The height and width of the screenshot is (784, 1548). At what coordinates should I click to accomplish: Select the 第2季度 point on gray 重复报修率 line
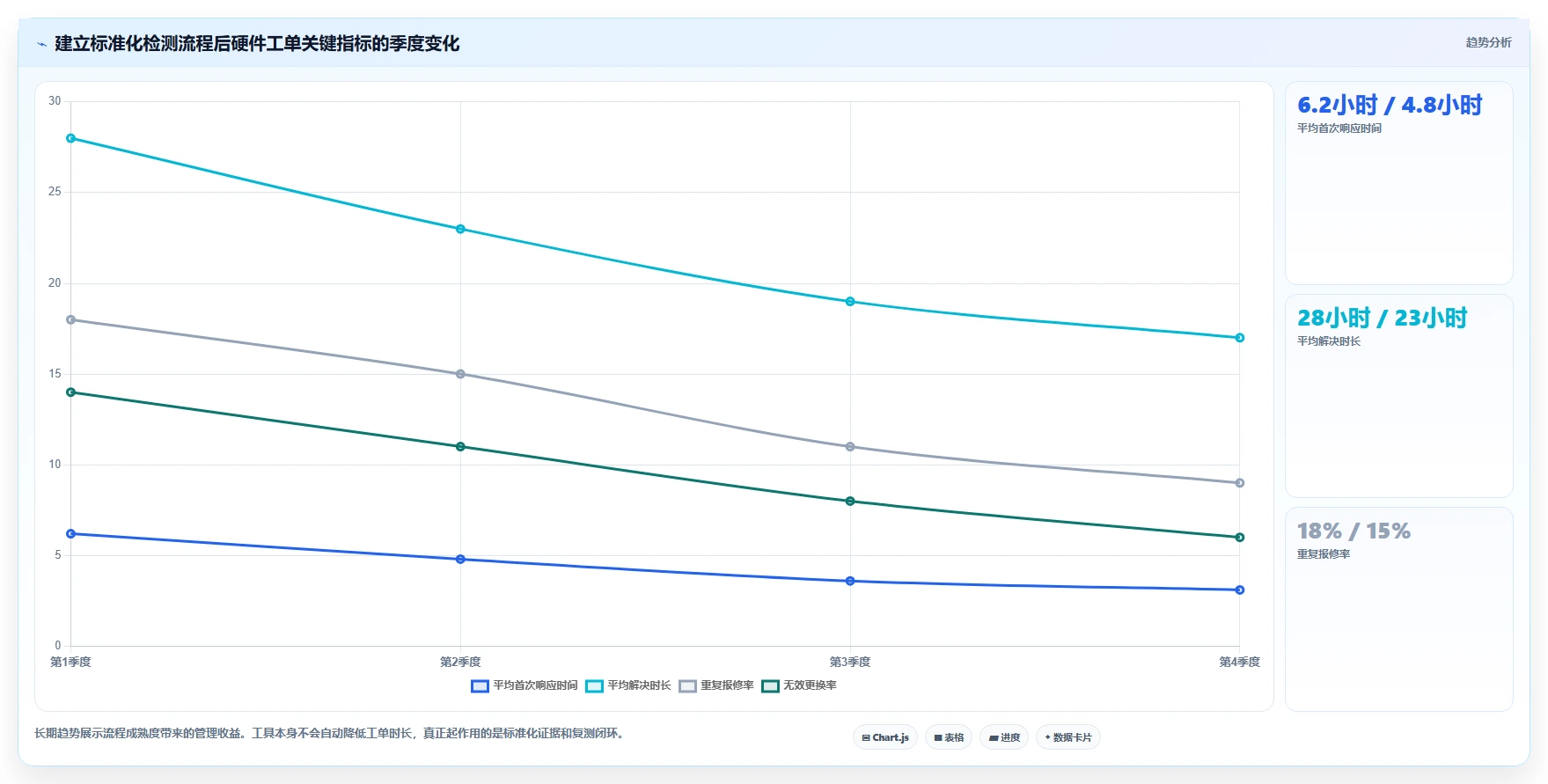coord(460,374)
